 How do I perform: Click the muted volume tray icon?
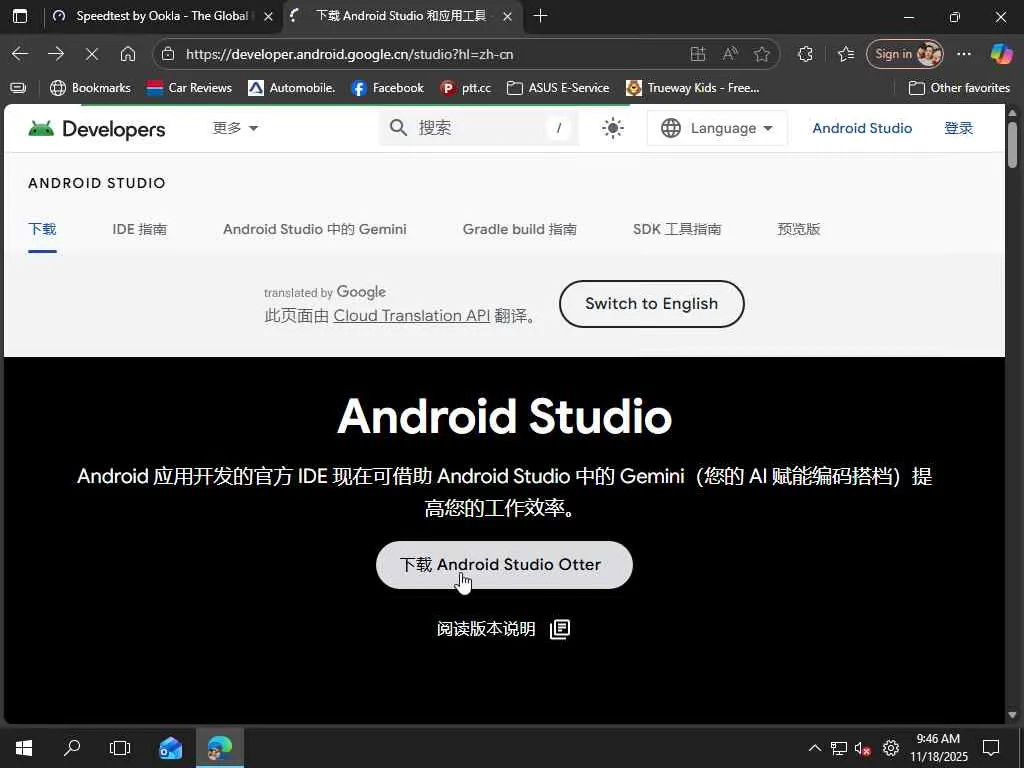click(863, 748)
